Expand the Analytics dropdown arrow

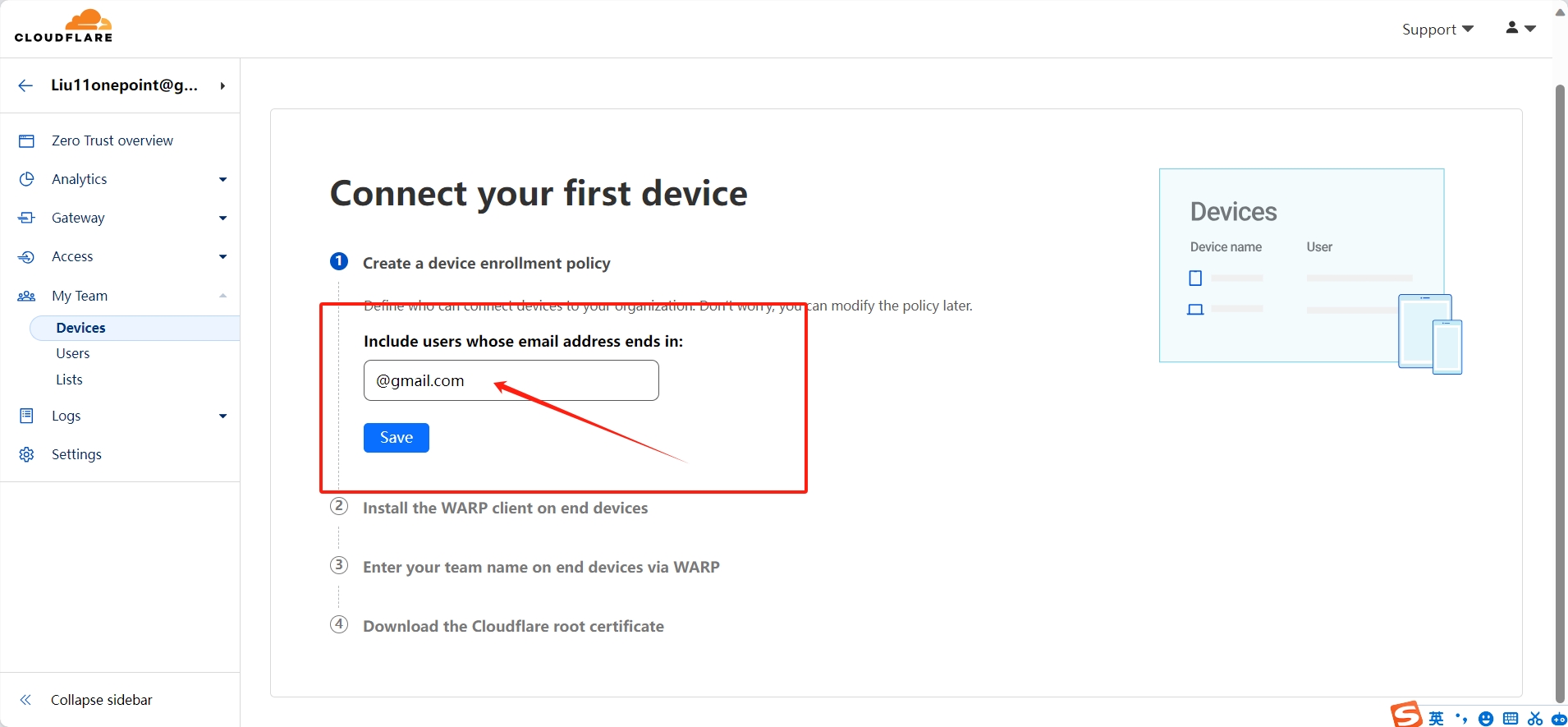click(x=222, y=179)
